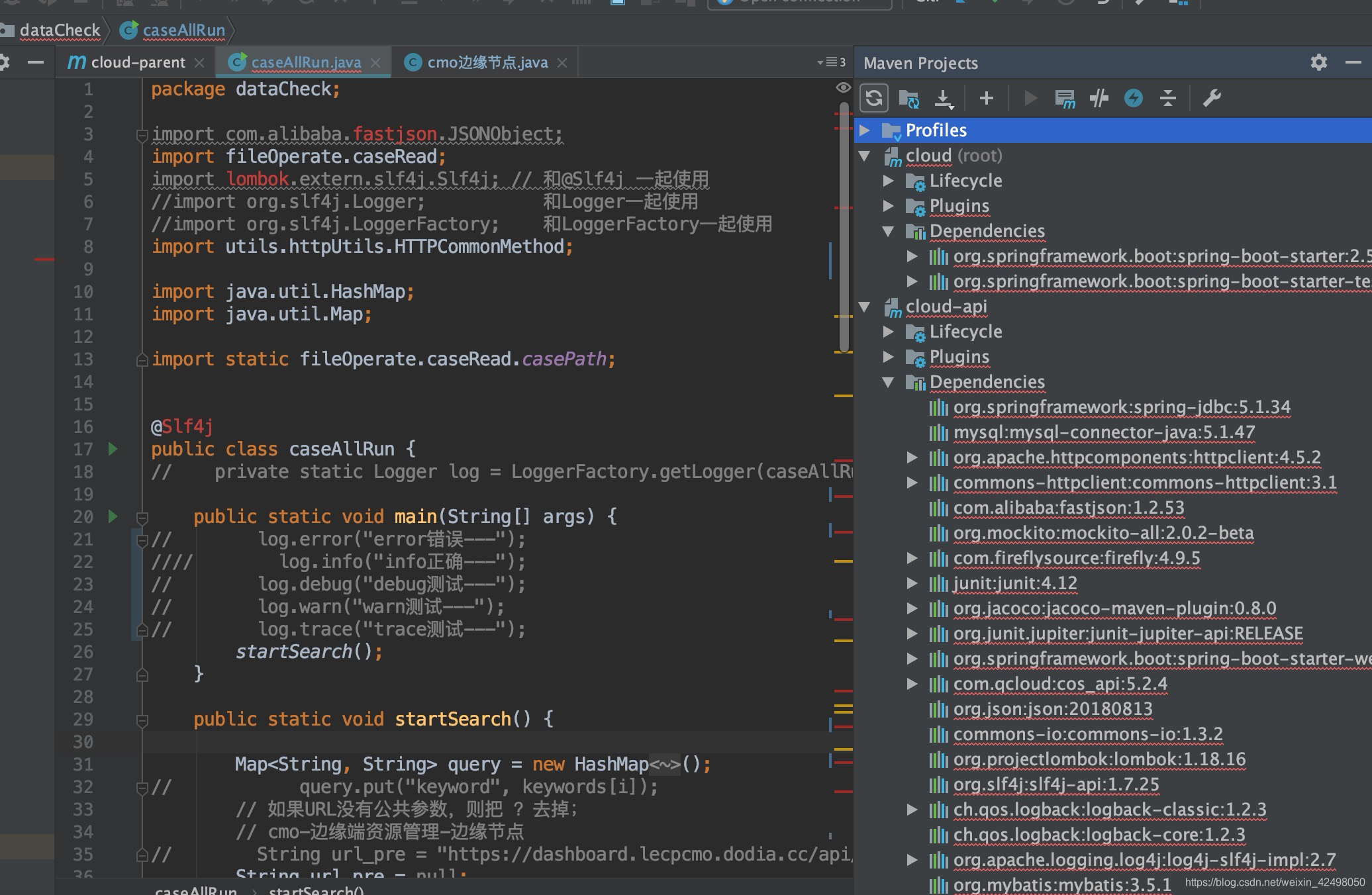Viewport: 1372px width, 895px height.
Task: Click the editor vertical scrollbar
Action: pos(844,225)
